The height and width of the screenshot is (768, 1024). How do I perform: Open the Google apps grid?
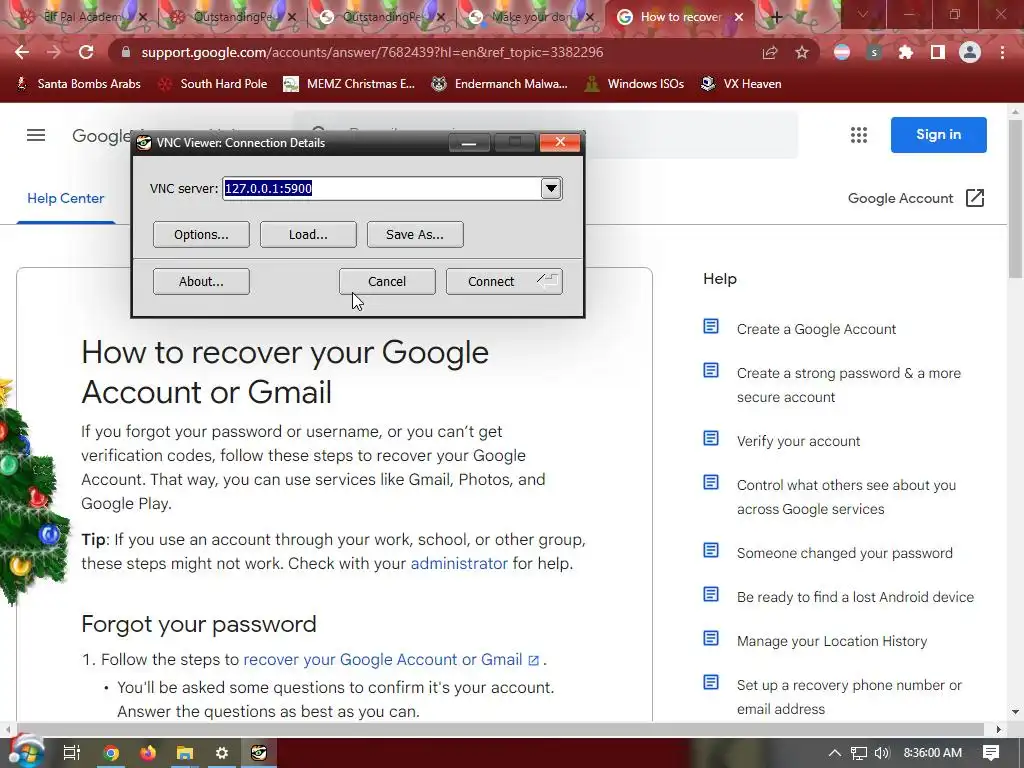tap(859, 135)
